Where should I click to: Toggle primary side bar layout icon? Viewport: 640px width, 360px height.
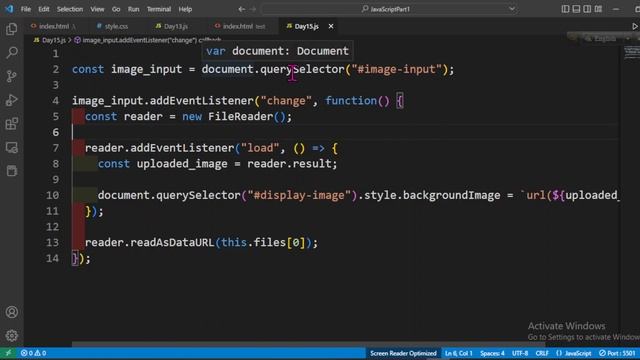coord(565,9)
